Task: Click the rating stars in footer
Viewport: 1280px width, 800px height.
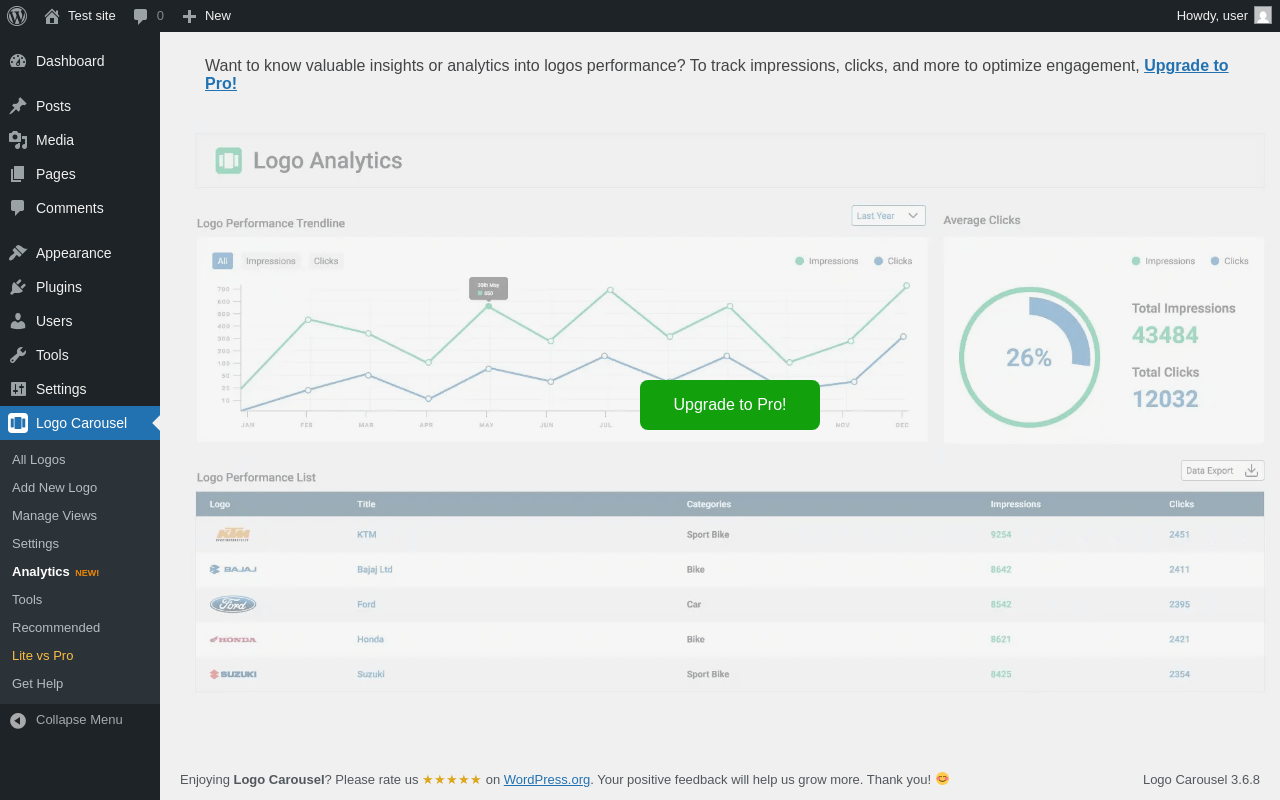Action: (x=452, y=779)
